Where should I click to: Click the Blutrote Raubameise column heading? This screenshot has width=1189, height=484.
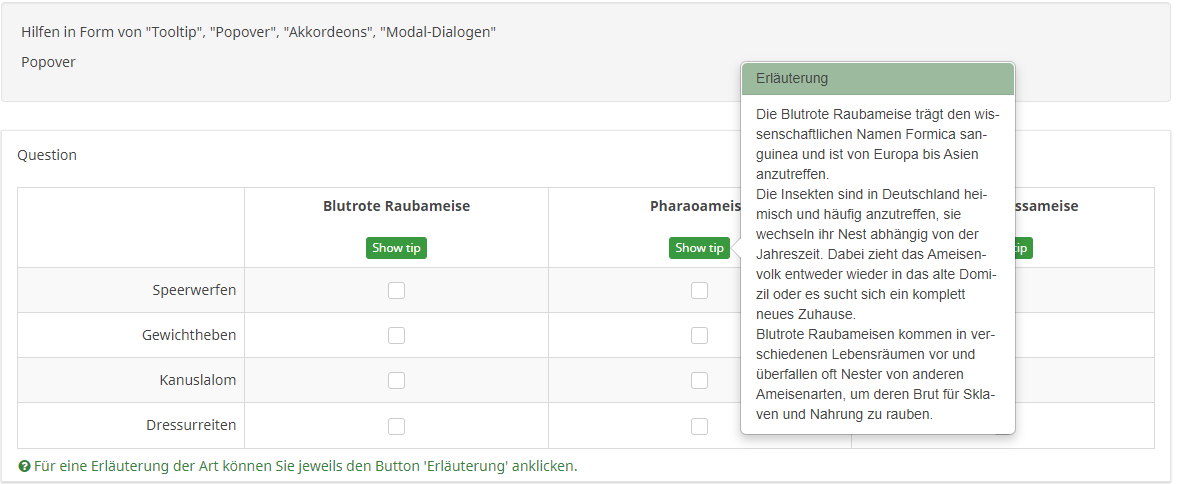[396, 206]
